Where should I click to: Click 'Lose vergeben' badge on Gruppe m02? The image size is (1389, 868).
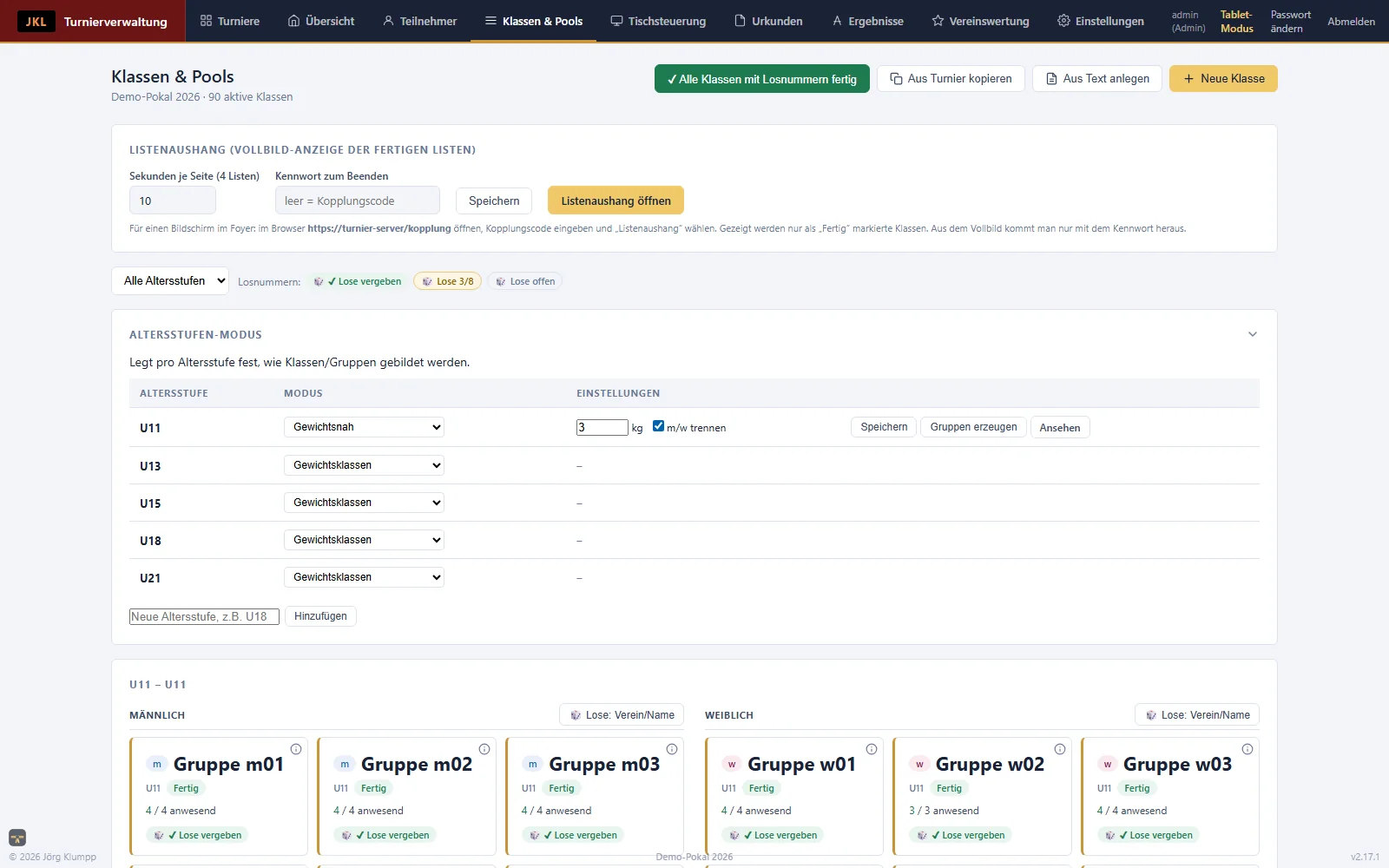(x=385, y=835)
